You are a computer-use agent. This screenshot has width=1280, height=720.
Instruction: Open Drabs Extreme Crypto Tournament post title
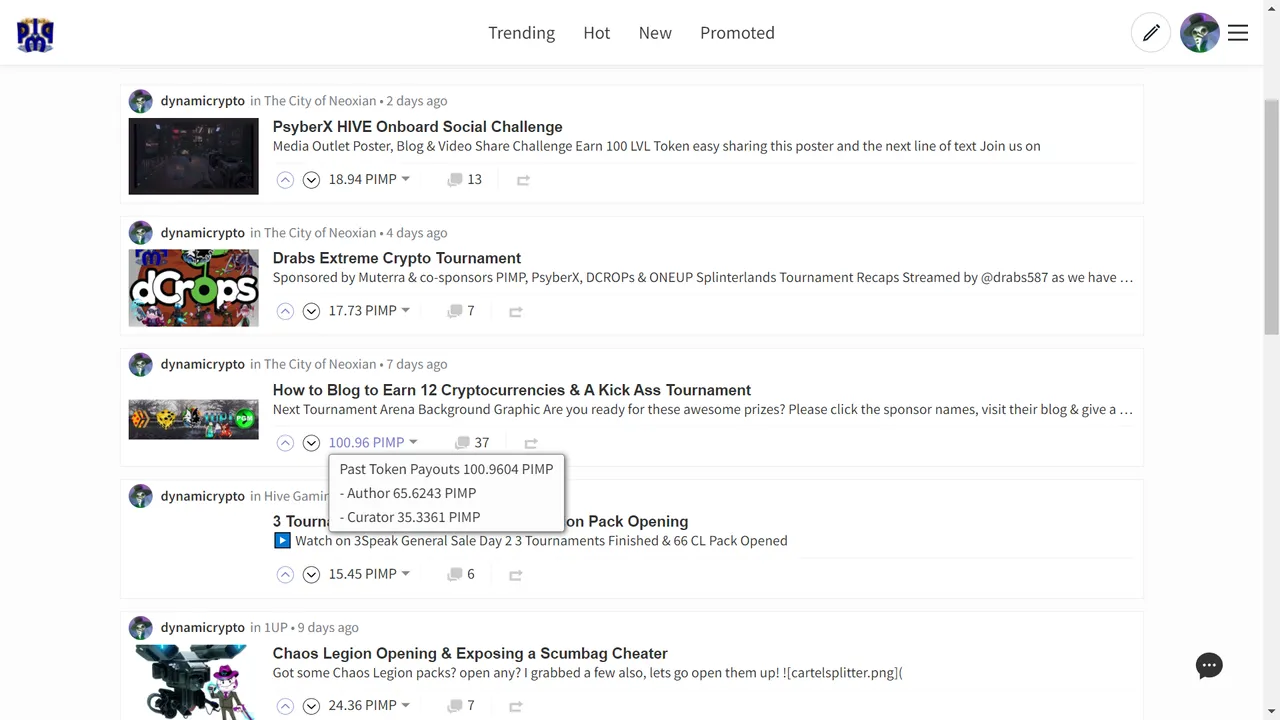[x=397, y=258]
